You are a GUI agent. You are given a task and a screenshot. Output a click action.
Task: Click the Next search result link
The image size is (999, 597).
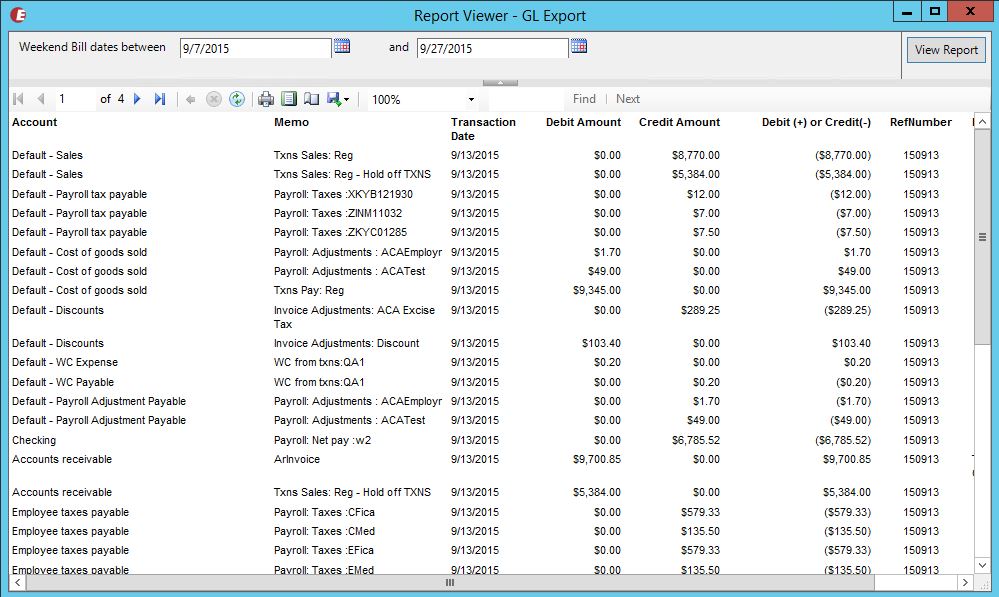pyautogui.click(x=628, y=99)
